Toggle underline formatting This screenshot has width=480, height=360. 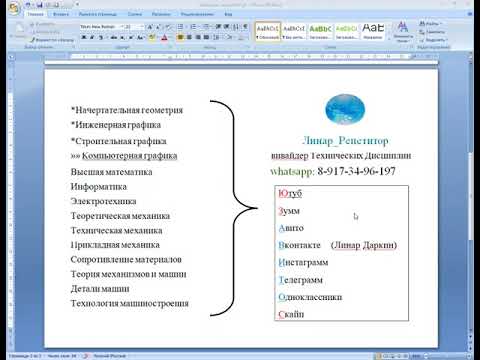coord(101,38)
